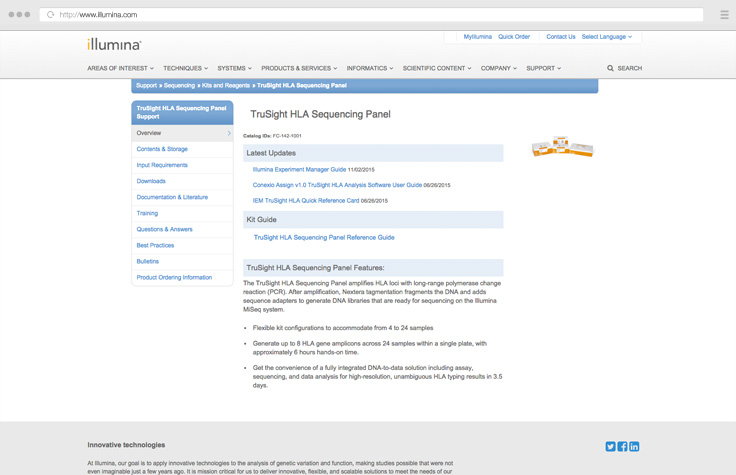Open the Scientific Content menu
Image resolution: width=736 pixels, height=475 pixels.
click(436, 68)
